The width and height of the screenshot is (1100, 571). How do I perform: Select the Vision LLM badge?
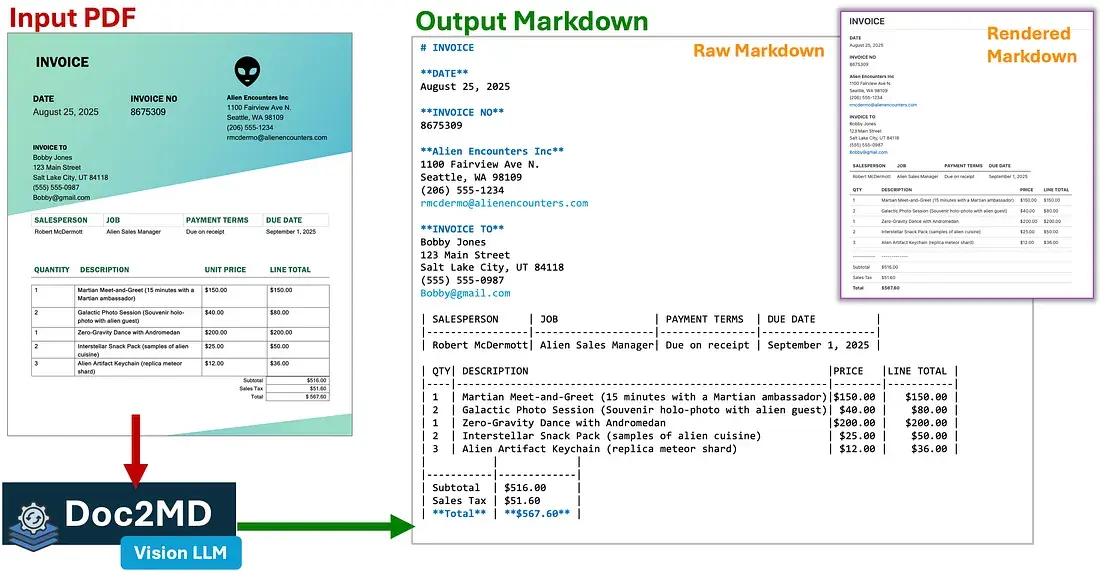click(181, 549)
